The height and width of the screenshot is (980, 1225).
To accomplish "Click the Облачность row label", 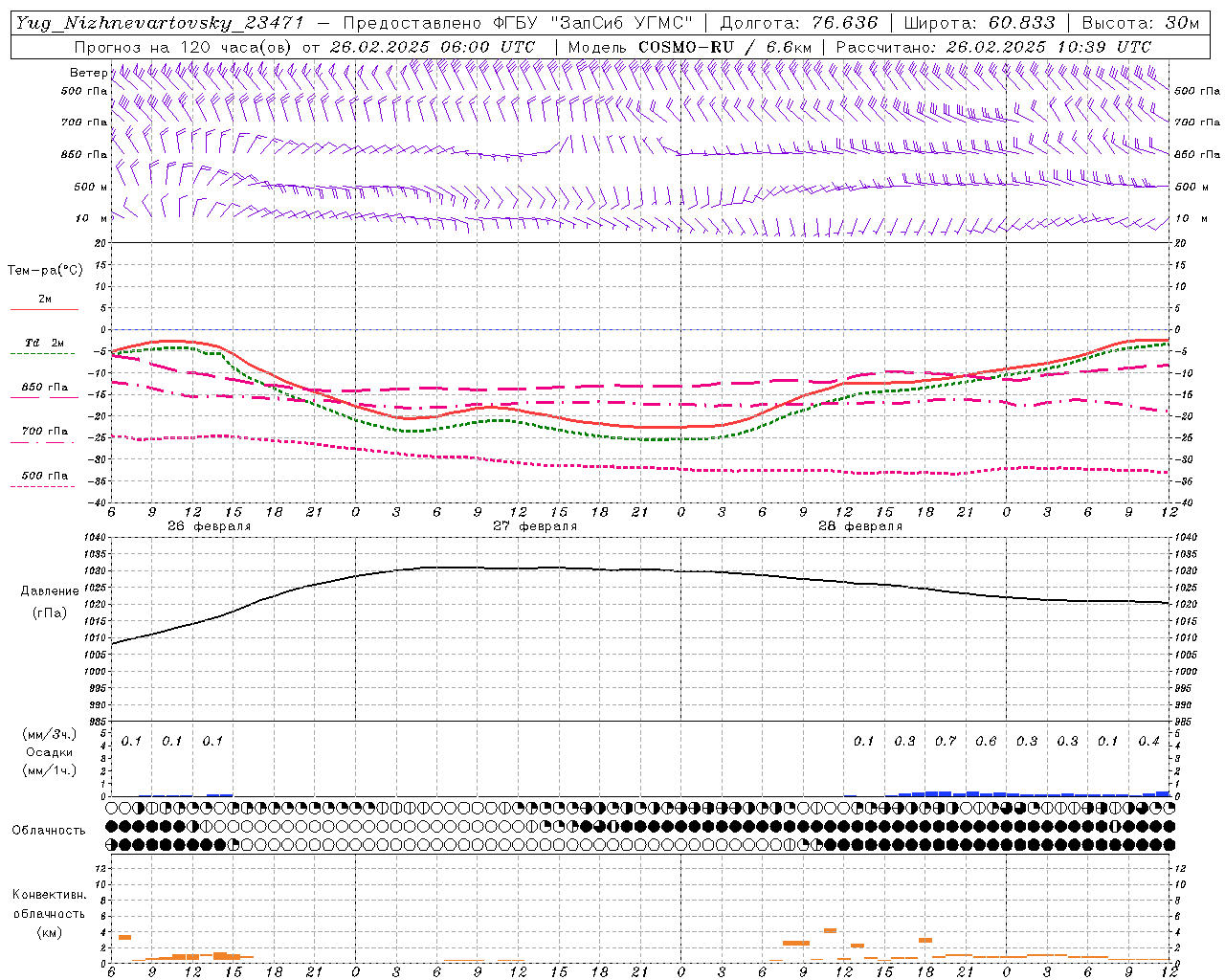I will click(49, 831).
